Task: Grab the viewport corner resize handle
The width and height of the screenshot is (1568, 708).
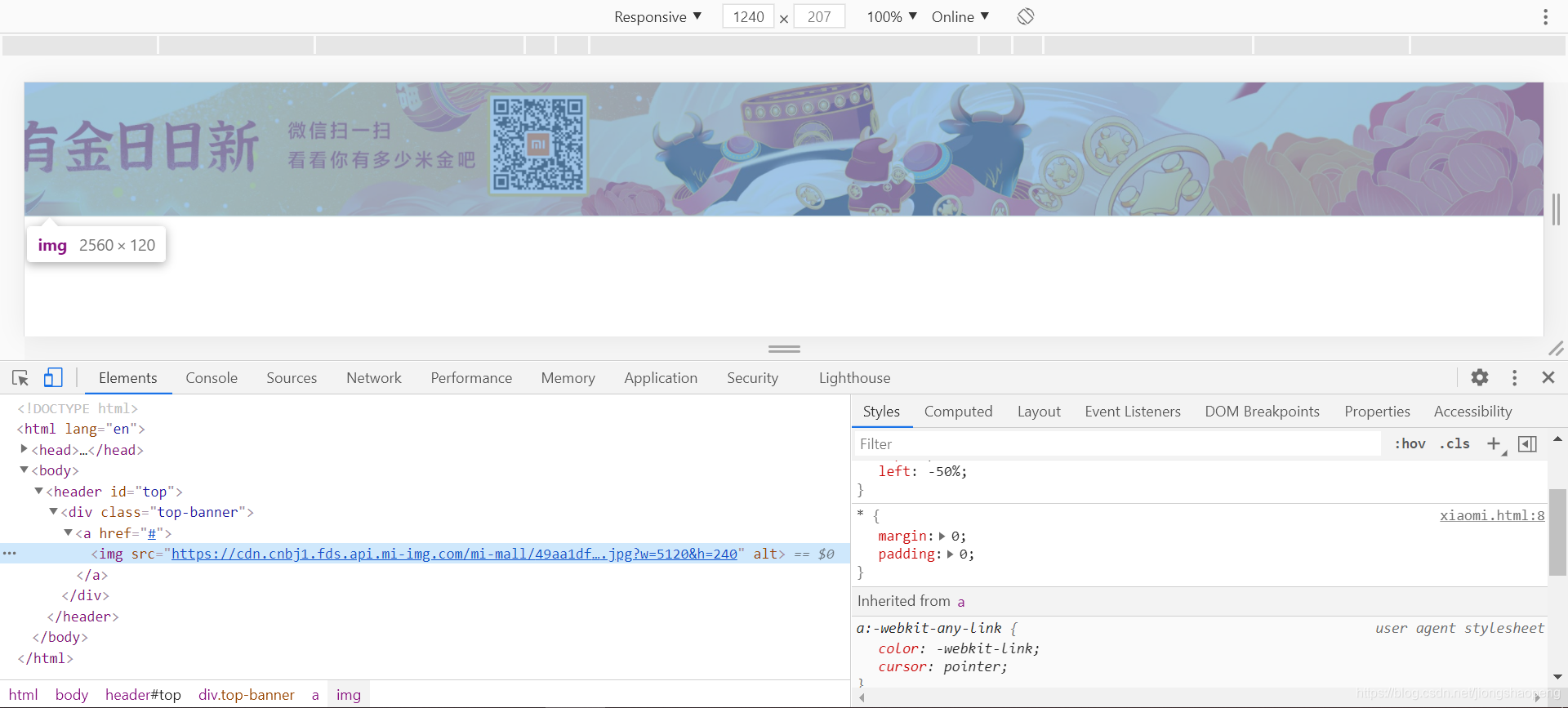Action: click(x=1556, y=349)
